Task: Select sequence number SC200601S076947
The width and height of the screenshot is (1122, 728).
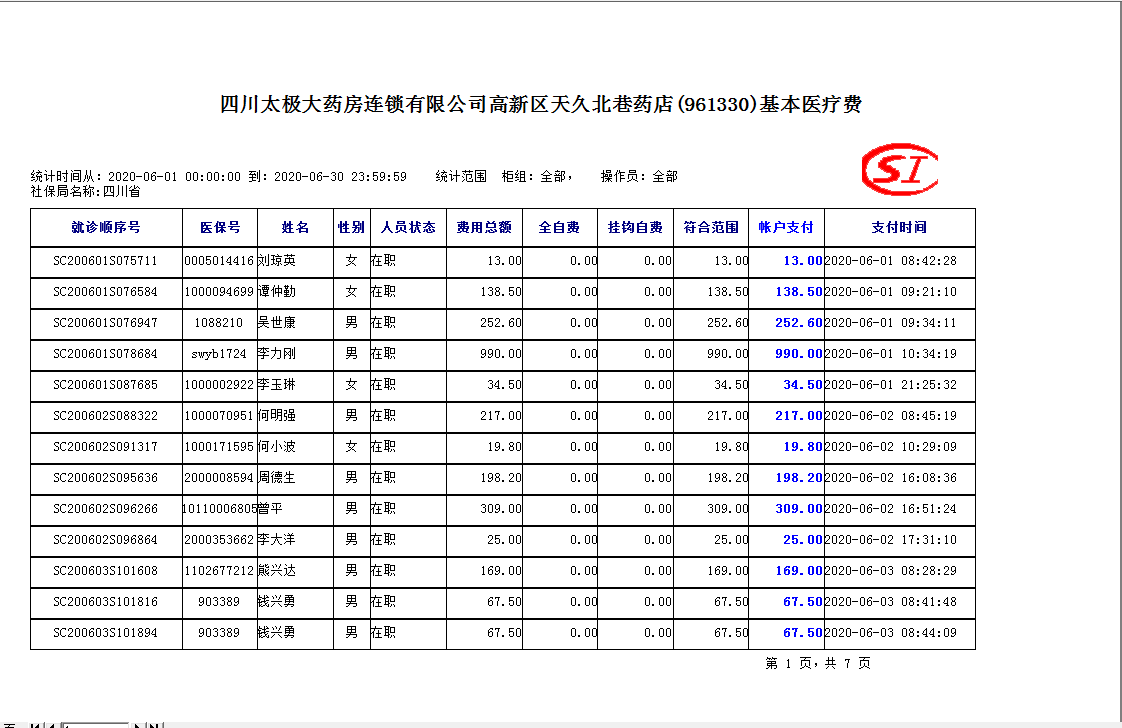Action: pyautogui.click(x=105, y=323)
